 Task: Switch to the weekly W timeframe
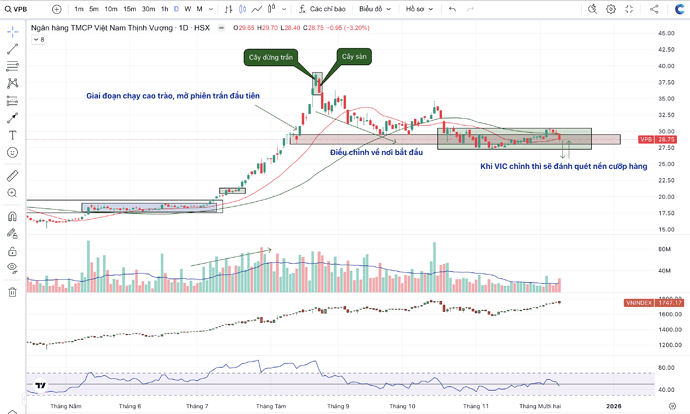point(187,9)
